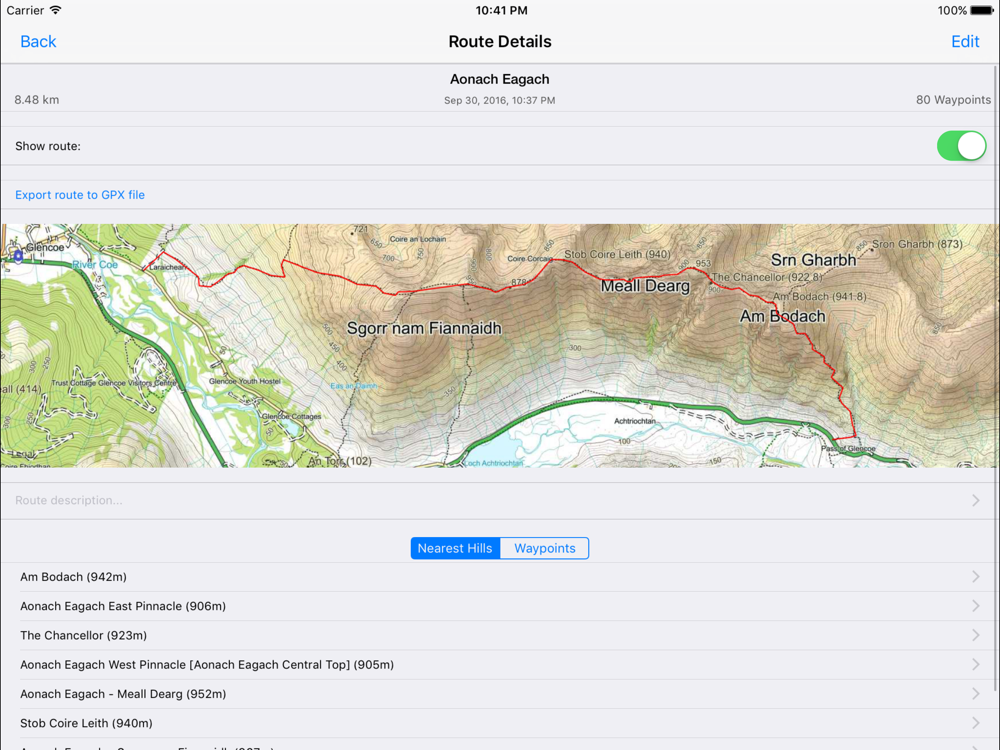Click the Srn Gharbh map label
The width and height of the screenshot is (1000, 750).
[813, 260]
